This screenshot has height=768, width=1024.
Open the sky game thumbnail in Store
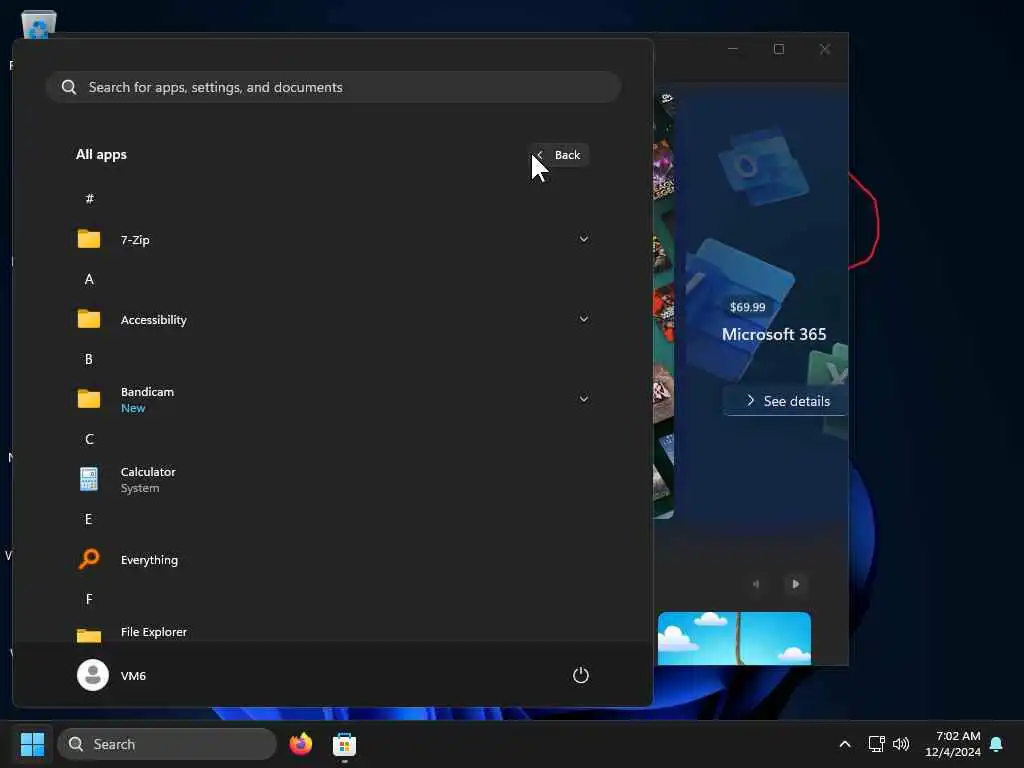tap(734, 638)
